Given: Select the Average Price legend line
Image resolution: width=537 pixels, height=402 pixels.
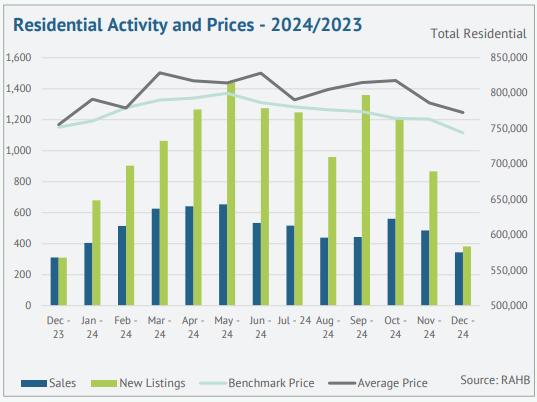Looking at the screenshot, I should pos(342,383).
